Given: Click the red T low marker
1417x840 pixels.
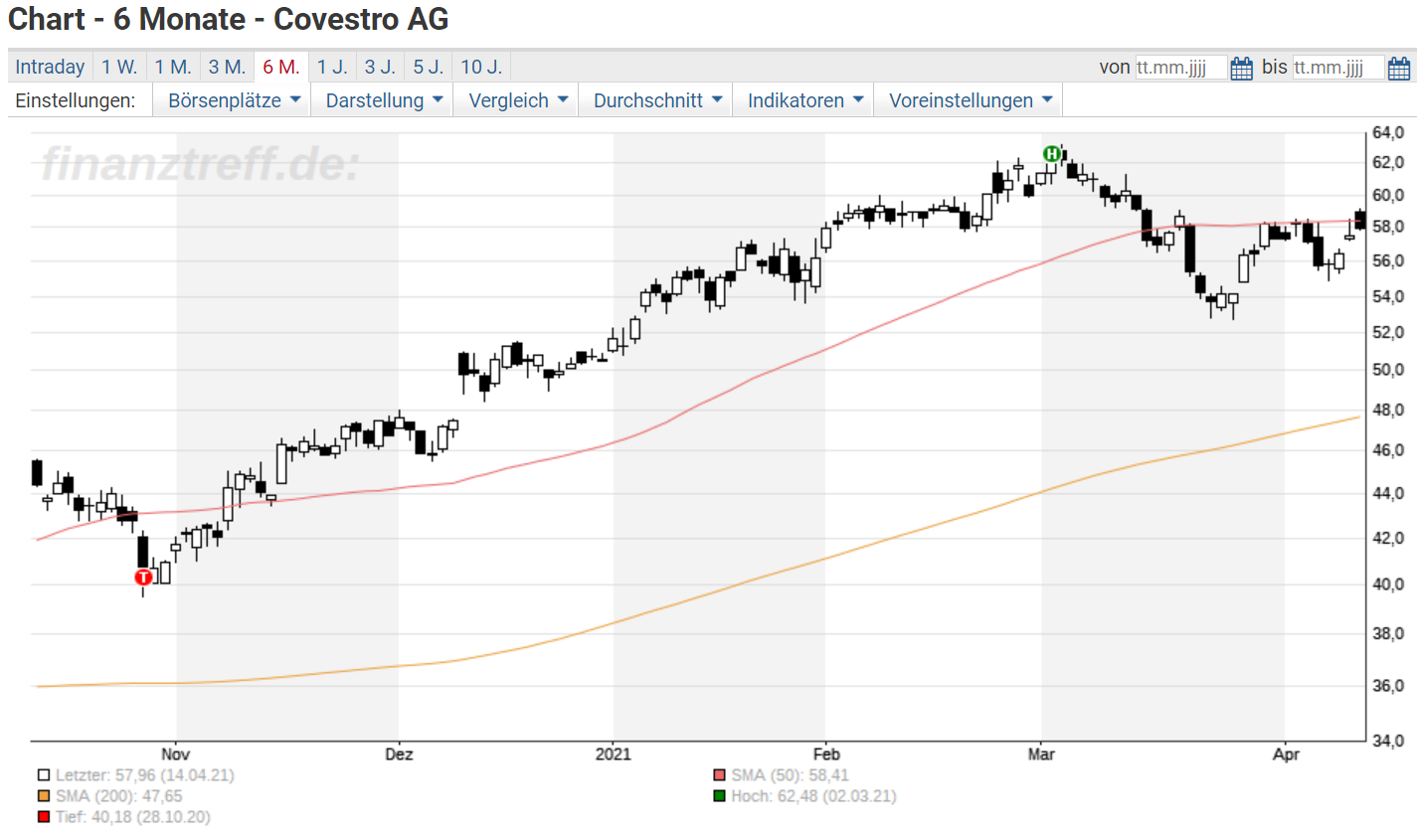Looking at the screenshot, I should (143, 577).
